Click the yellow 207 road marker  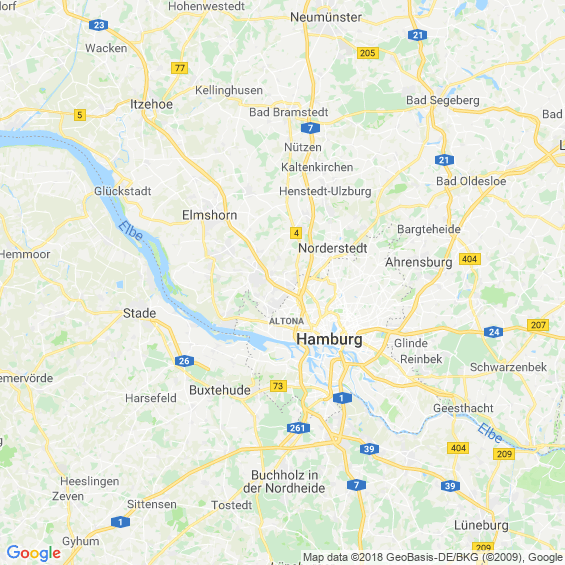(538, 325)
